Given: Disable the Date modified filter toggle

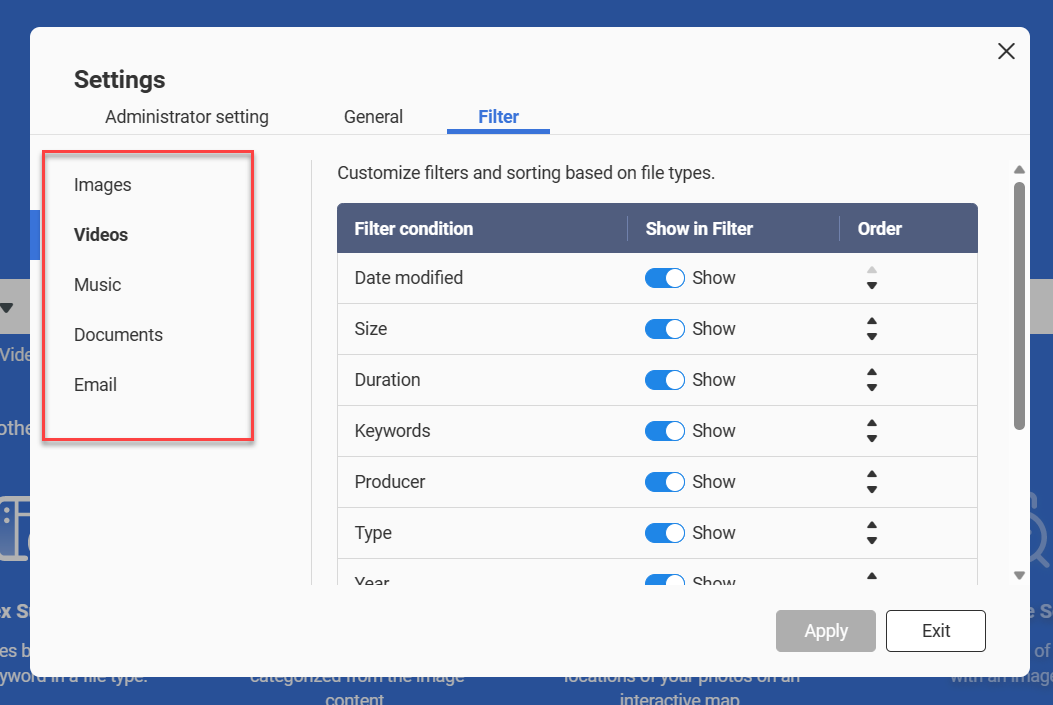Looking at the screenshot, I should (664, 277).
